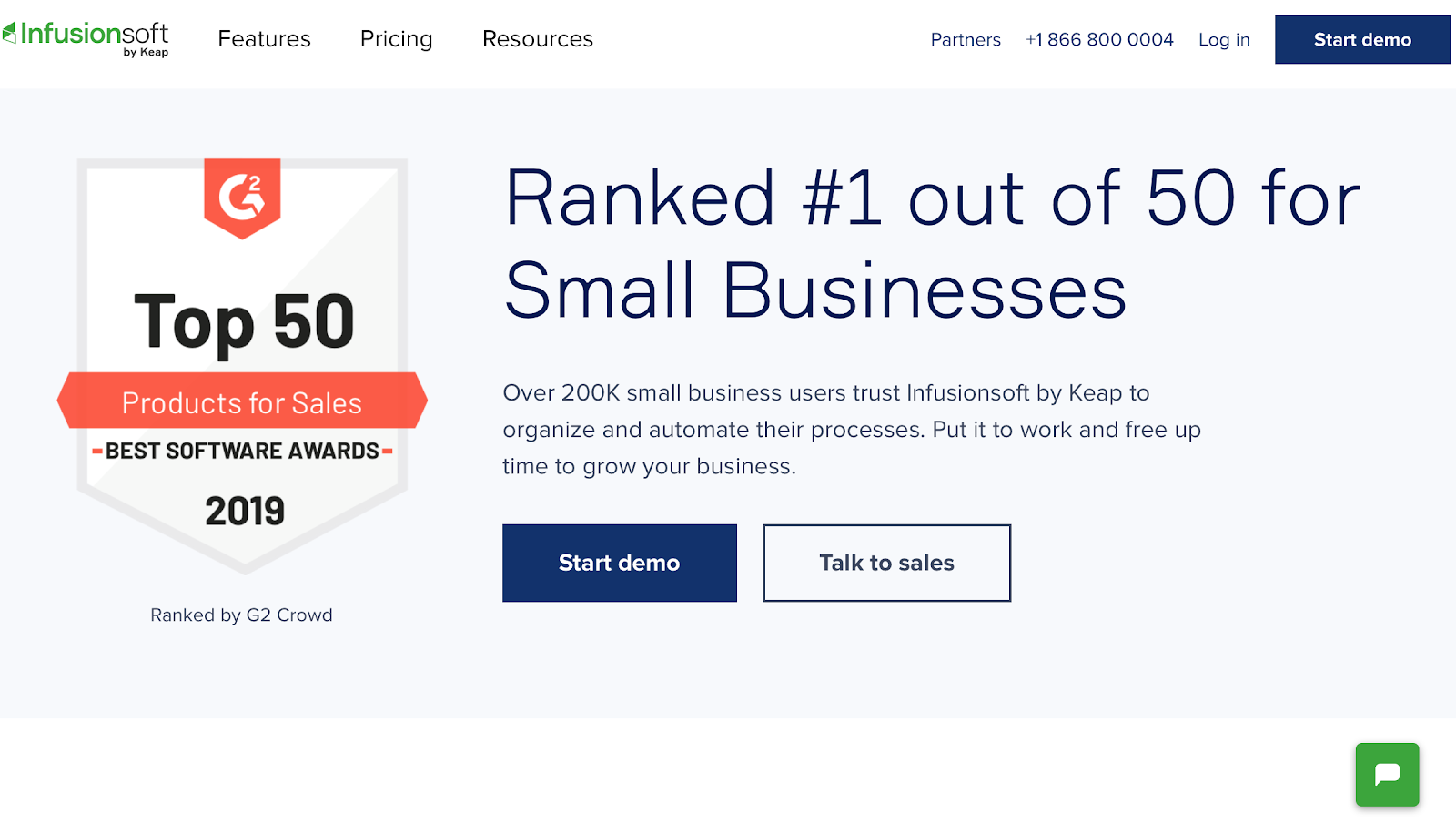Click the Over 200K small business paragraph

(x=852, y=430)
